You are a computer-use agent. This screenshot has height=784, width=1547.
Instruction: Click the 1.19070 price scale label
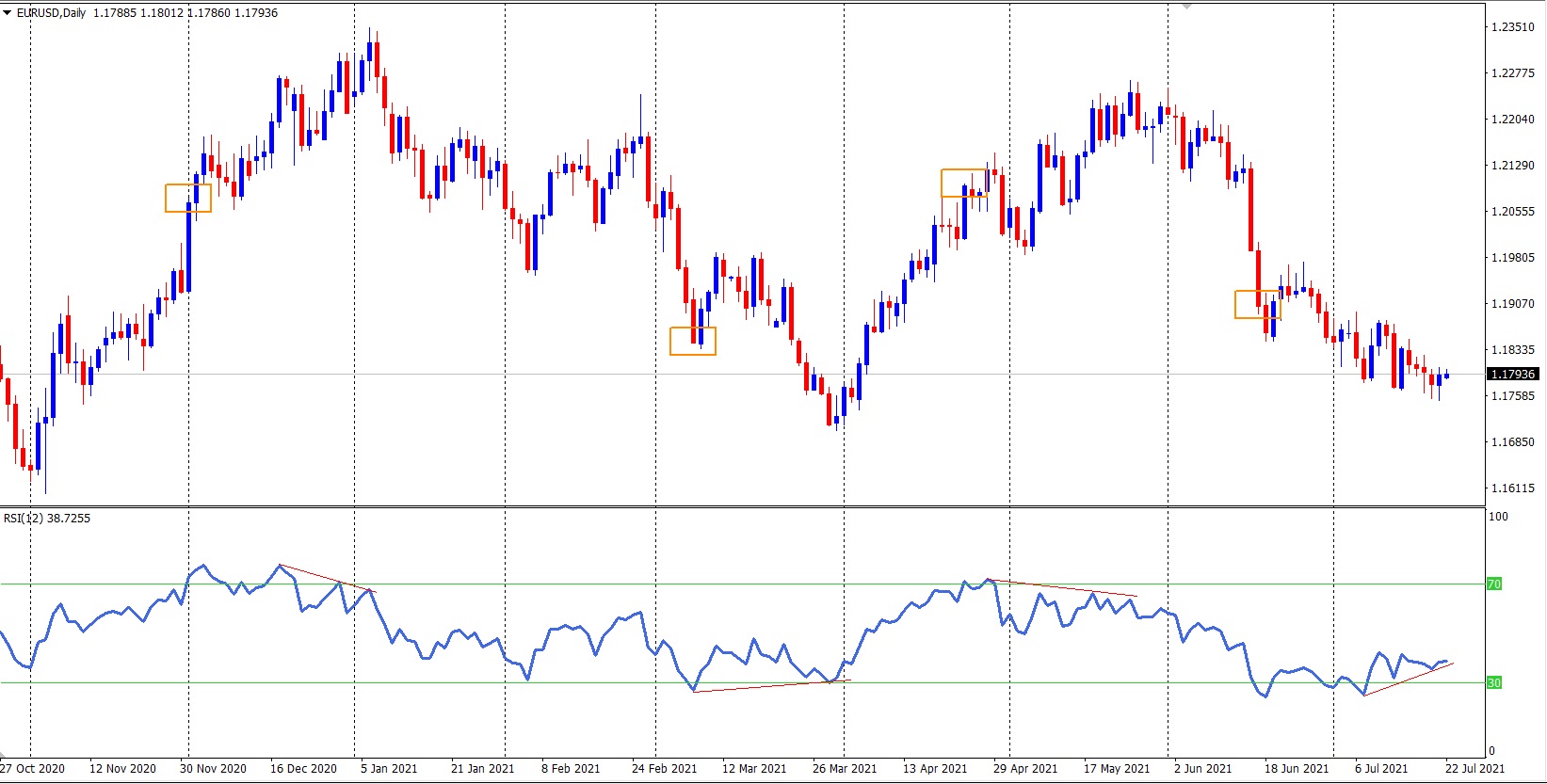pyautogui.click(x=1513, y=304)
